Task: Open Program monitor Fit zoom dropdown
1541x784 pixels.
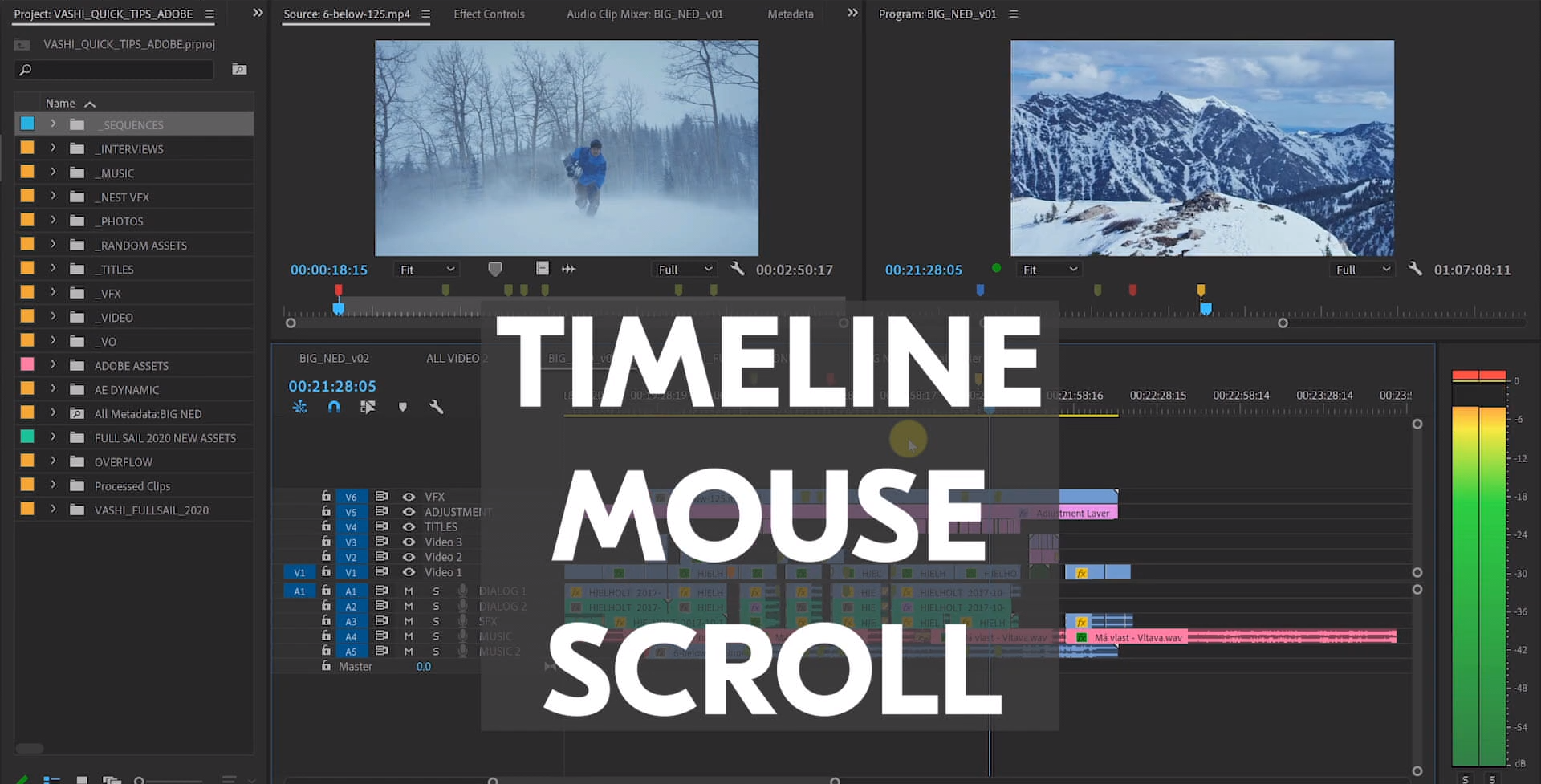Action: click(1049, 270)
